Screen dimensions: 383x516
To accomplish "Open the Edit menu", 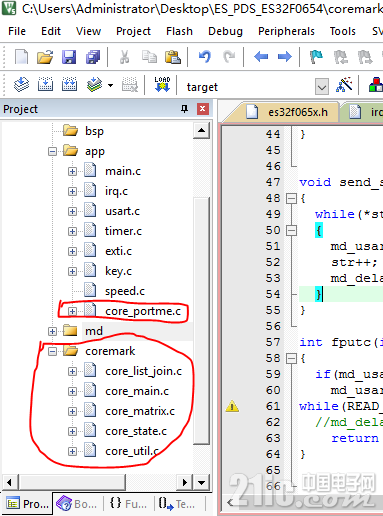I will pos(51,31).
